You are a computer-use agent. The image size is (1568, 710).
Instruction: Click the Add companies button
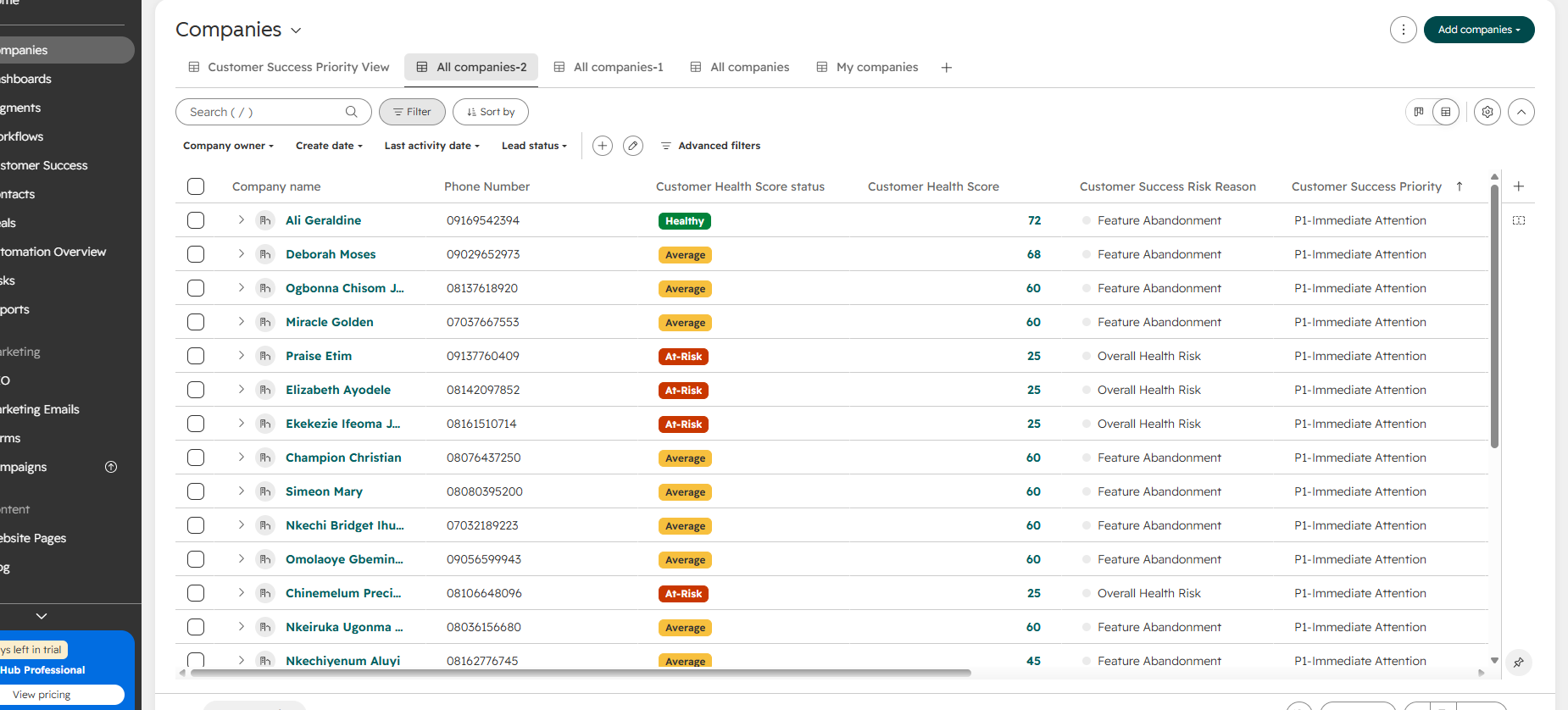(x=1479, y=30)
